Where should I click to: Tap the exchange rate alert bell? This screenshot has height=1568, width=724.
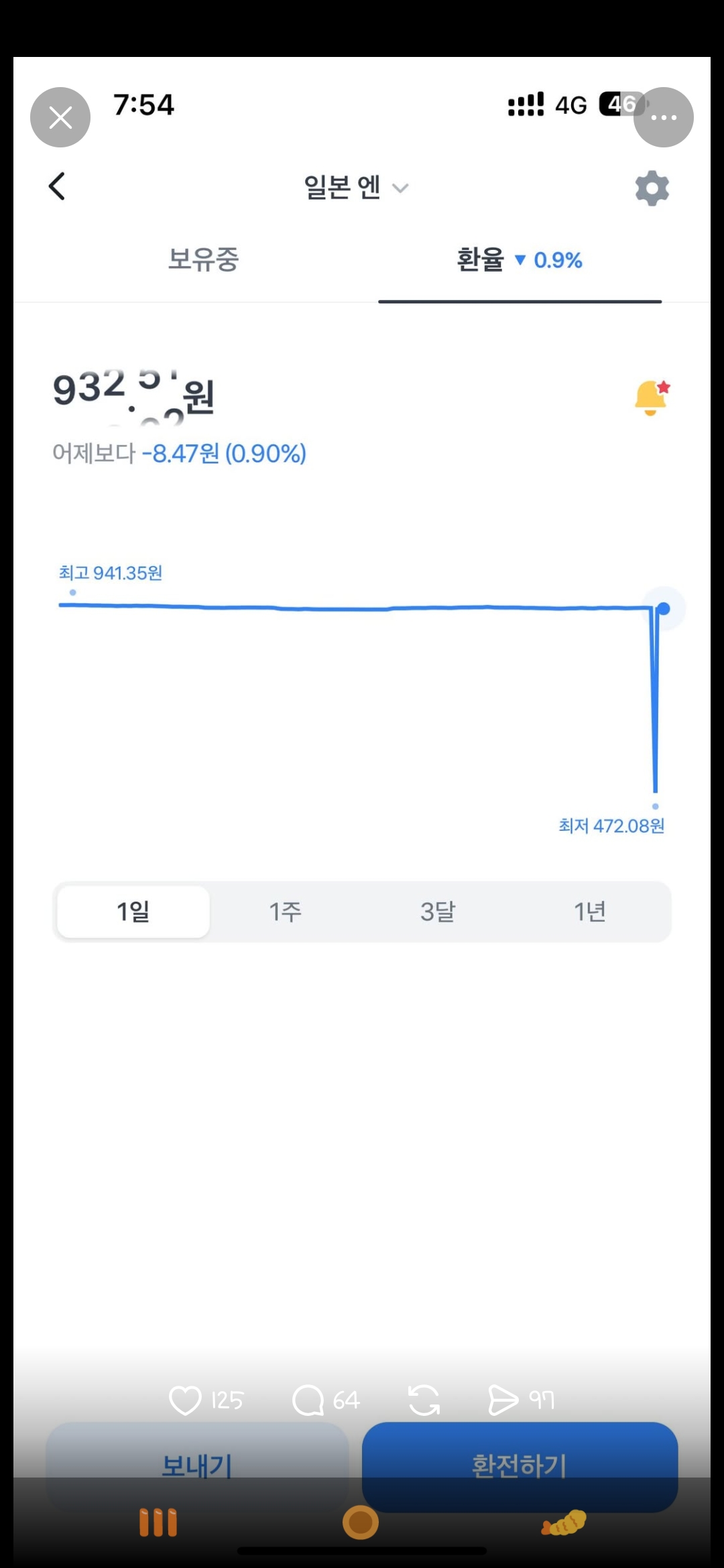tap(651, 398)
